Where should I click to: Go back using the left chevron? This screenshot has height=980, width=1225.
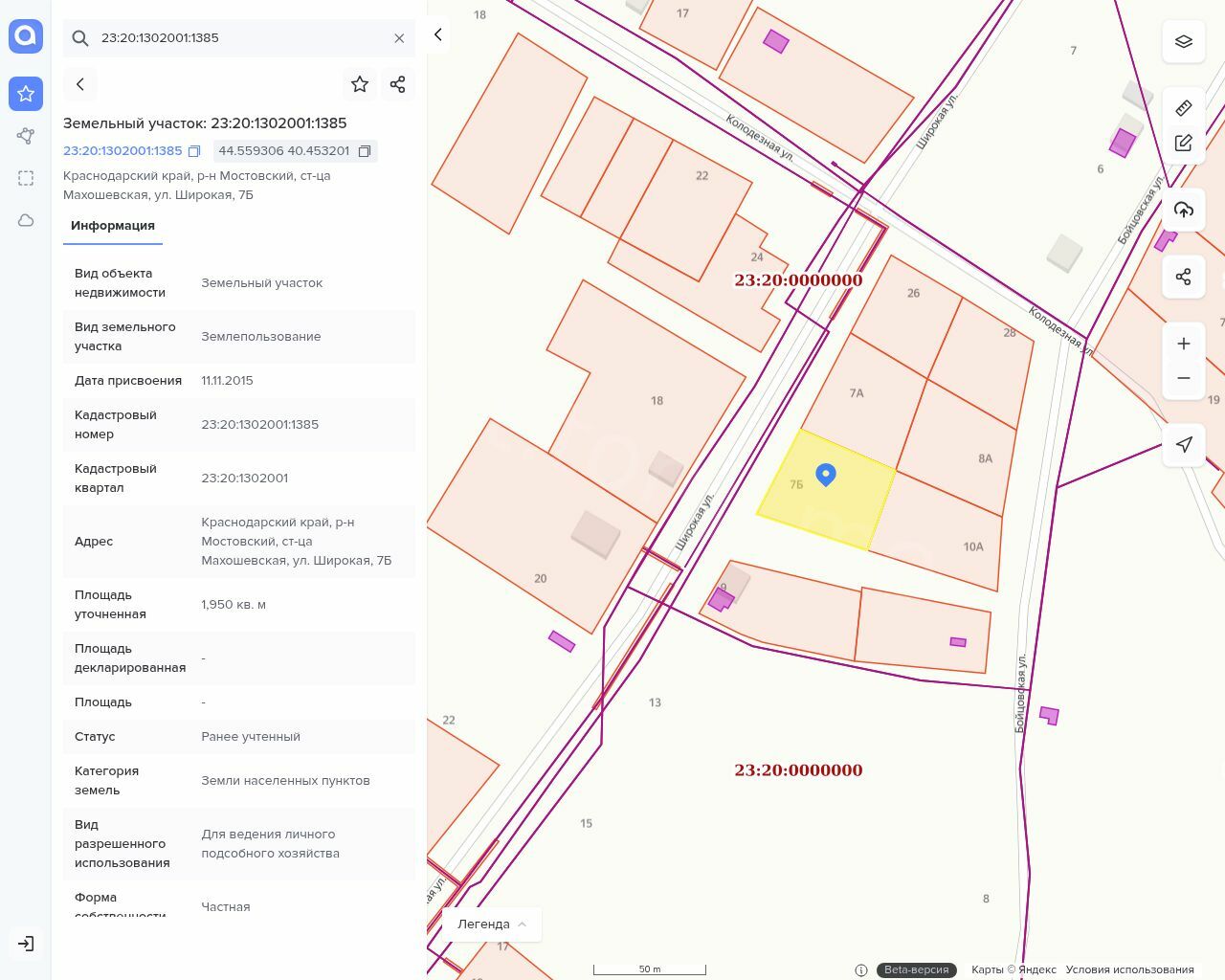click(x=80, y=84)
